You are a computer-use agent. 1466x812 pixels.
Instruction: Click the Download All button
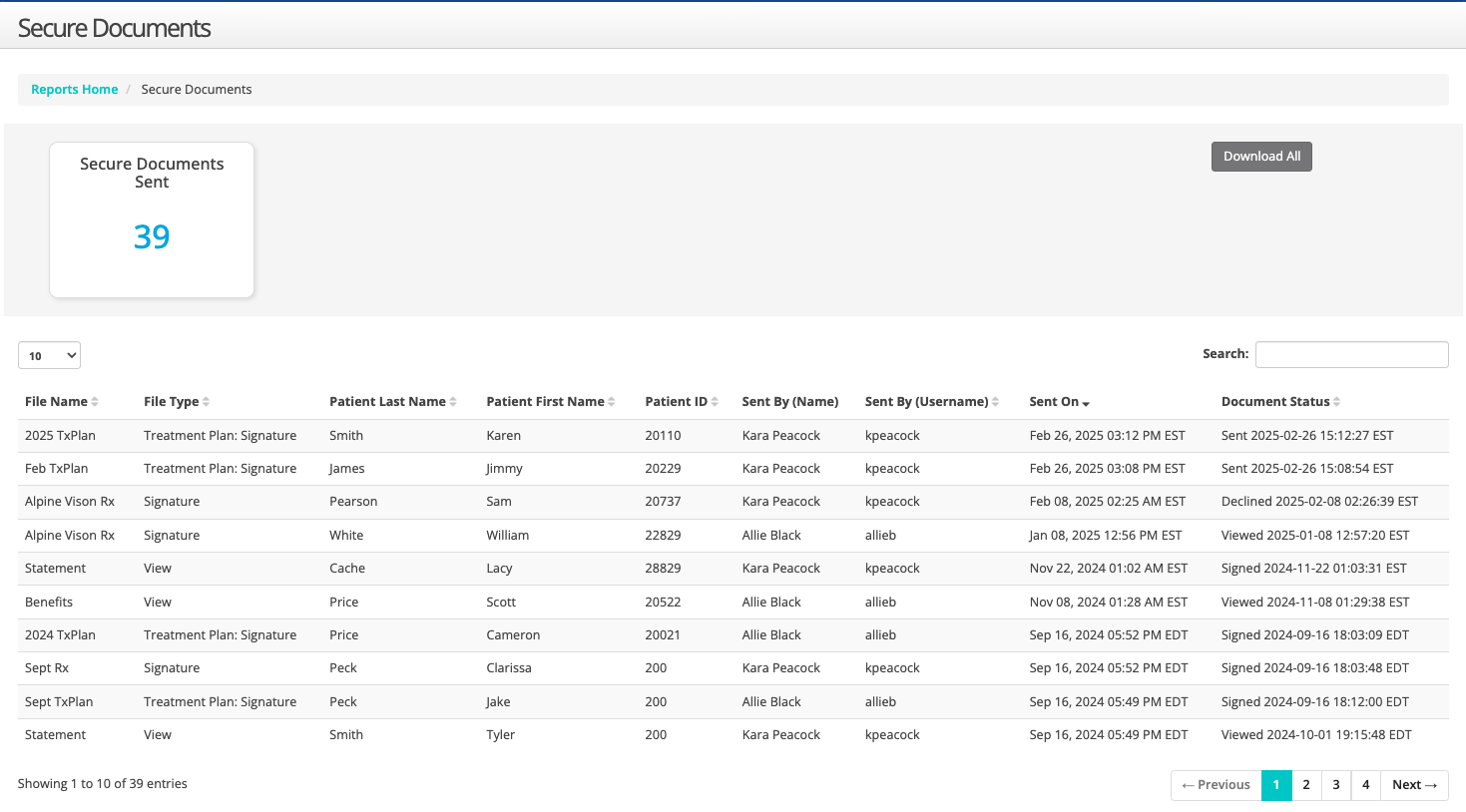point(1261,157)
